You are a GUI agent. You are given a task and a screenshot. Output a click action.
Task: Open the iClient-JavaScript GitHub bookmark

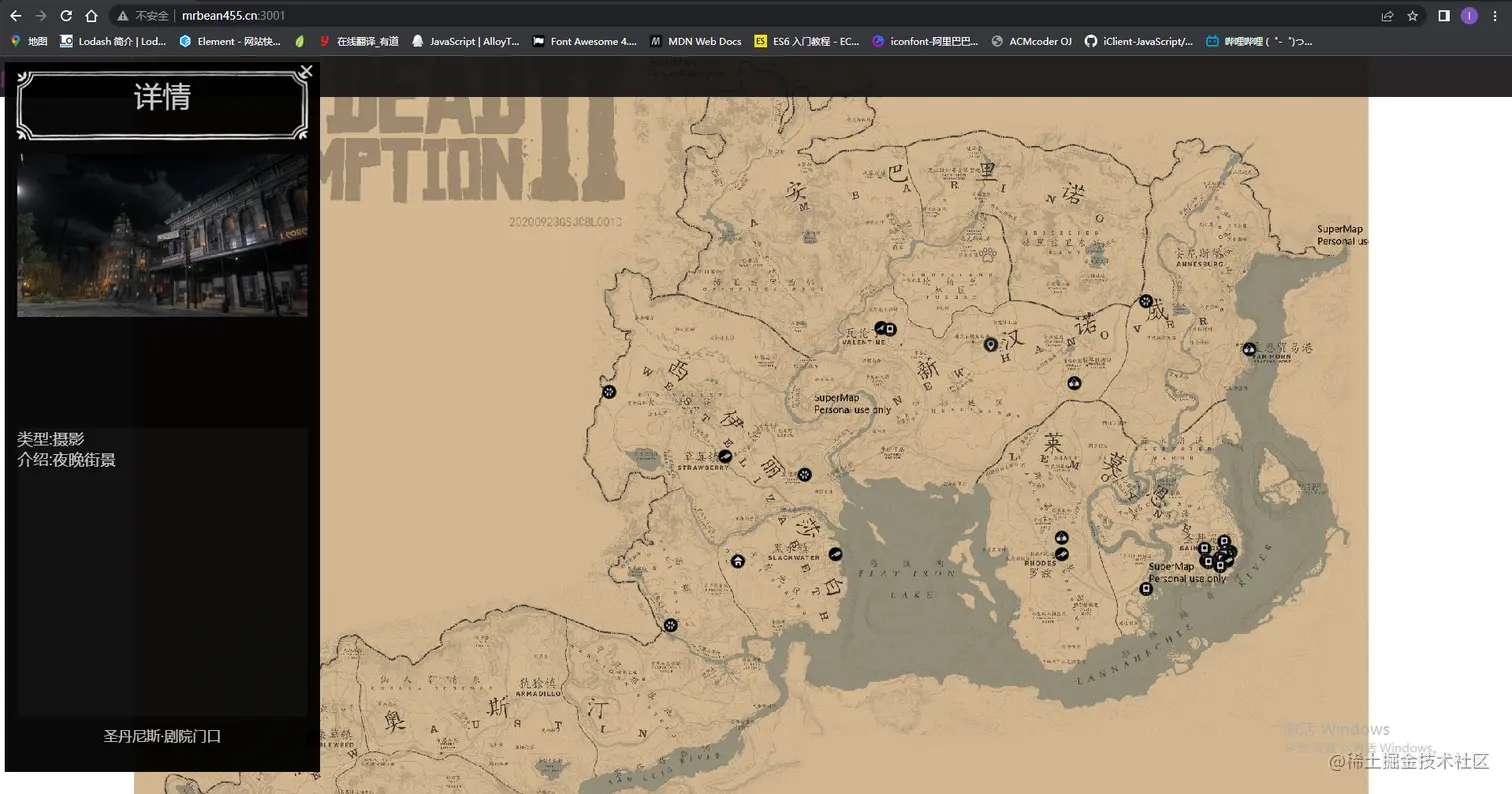point(1139,41)
